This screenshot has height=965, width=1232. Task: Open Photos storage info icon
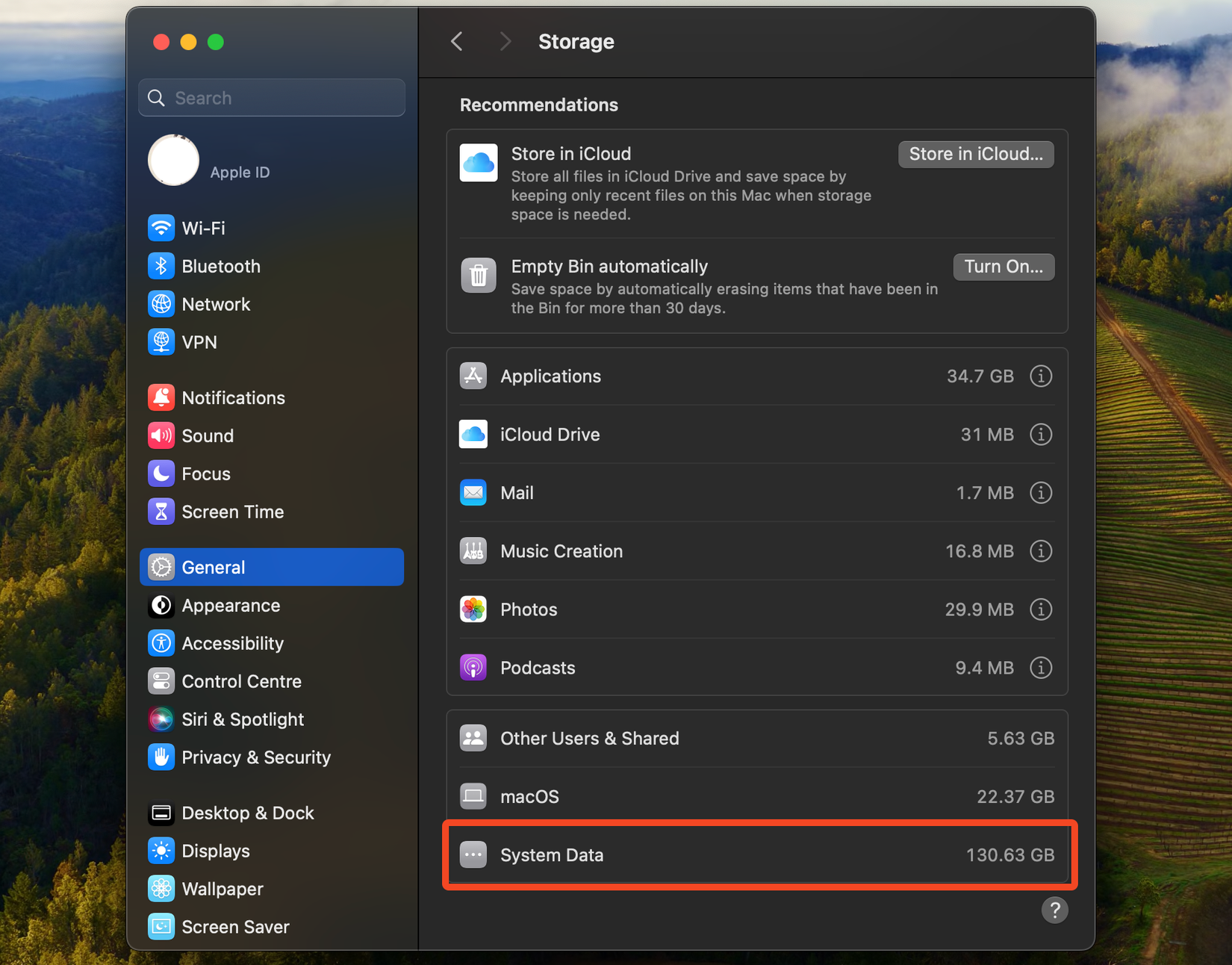tap(1040, 609)
